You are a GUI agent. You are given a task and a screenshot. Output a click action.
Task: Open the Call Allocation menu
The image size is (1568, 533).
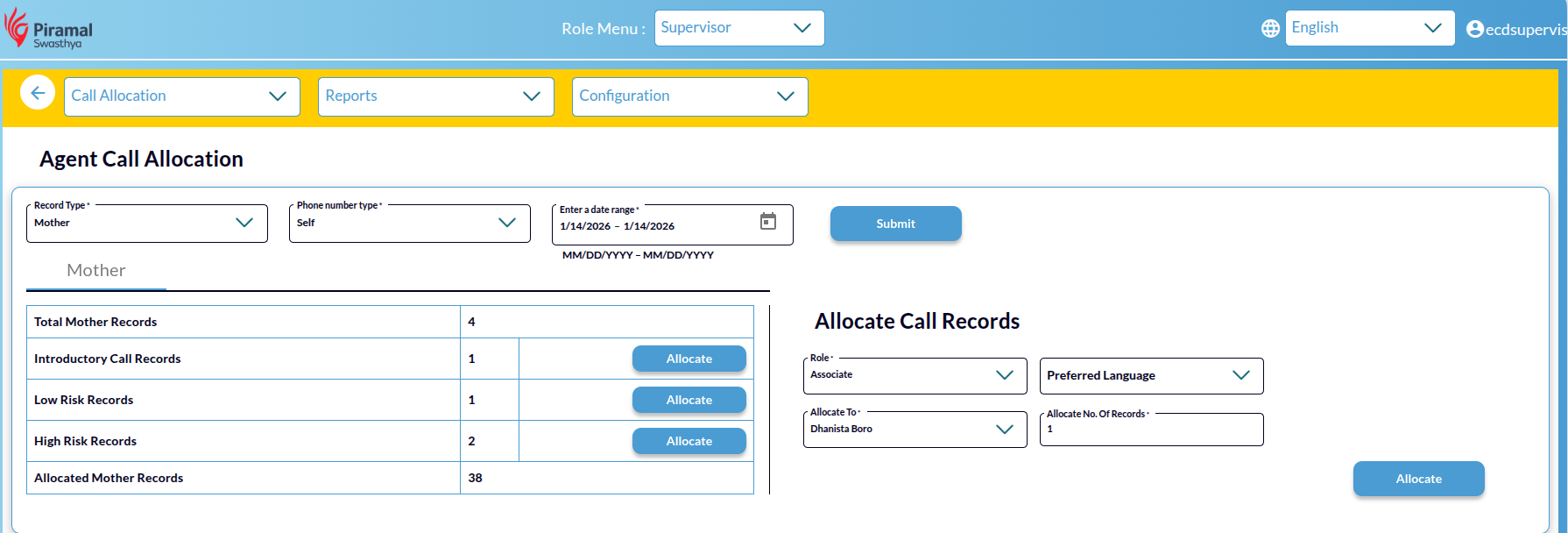(181, 96)
